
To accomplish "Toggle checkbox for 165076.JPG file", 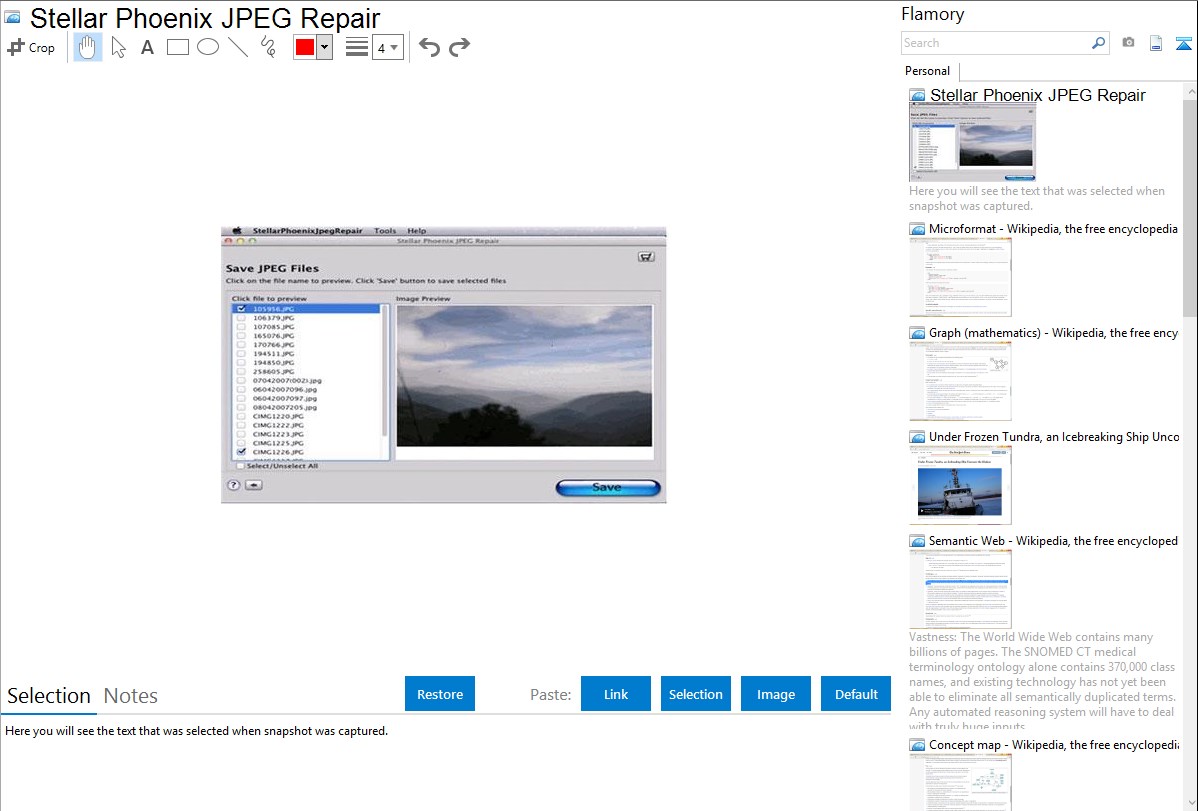I will pyautogui.click(x=241, y=336).
